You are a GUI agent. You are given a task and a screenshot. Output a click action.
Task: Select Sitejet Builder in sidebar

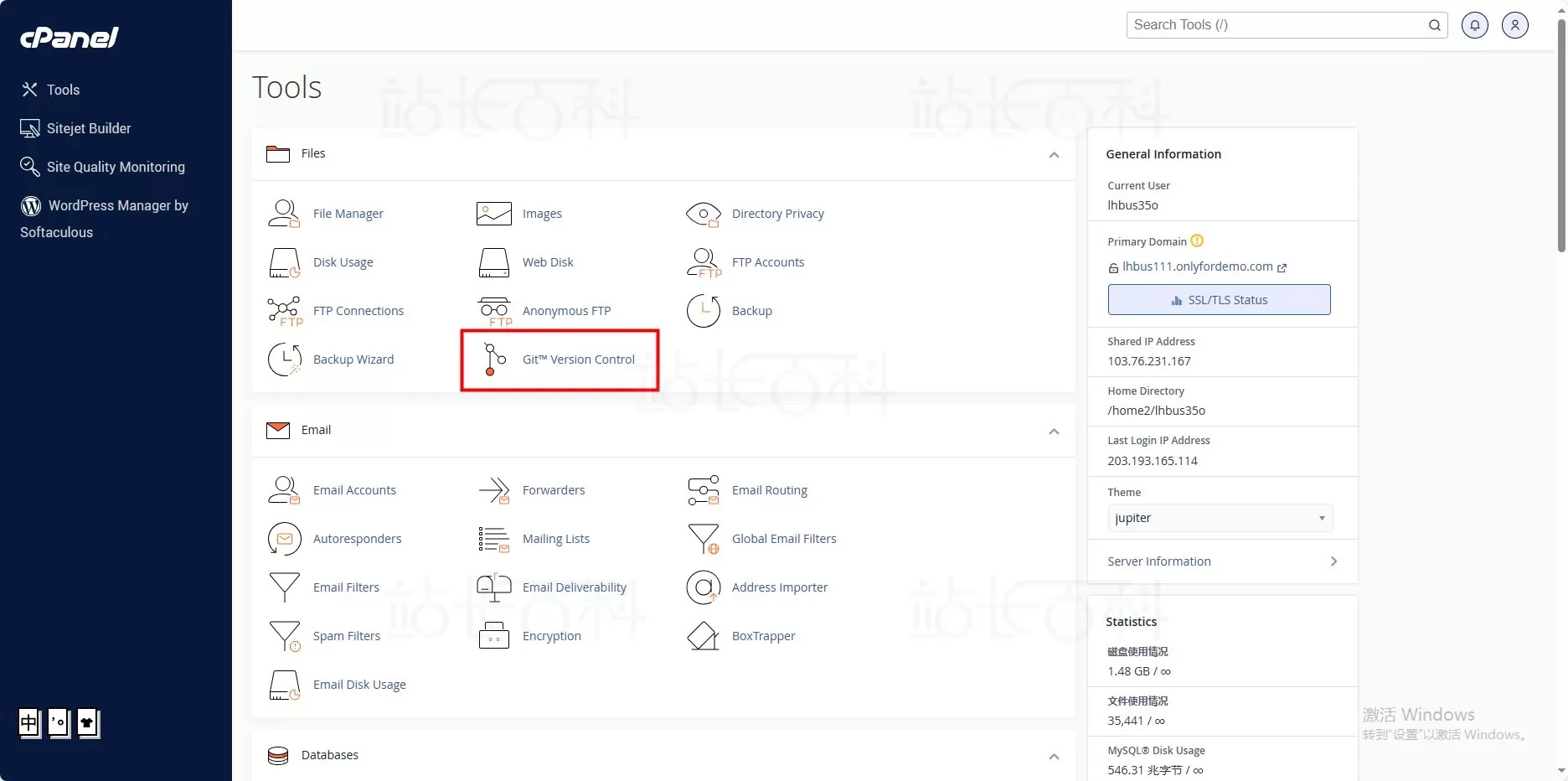(89, 128)
